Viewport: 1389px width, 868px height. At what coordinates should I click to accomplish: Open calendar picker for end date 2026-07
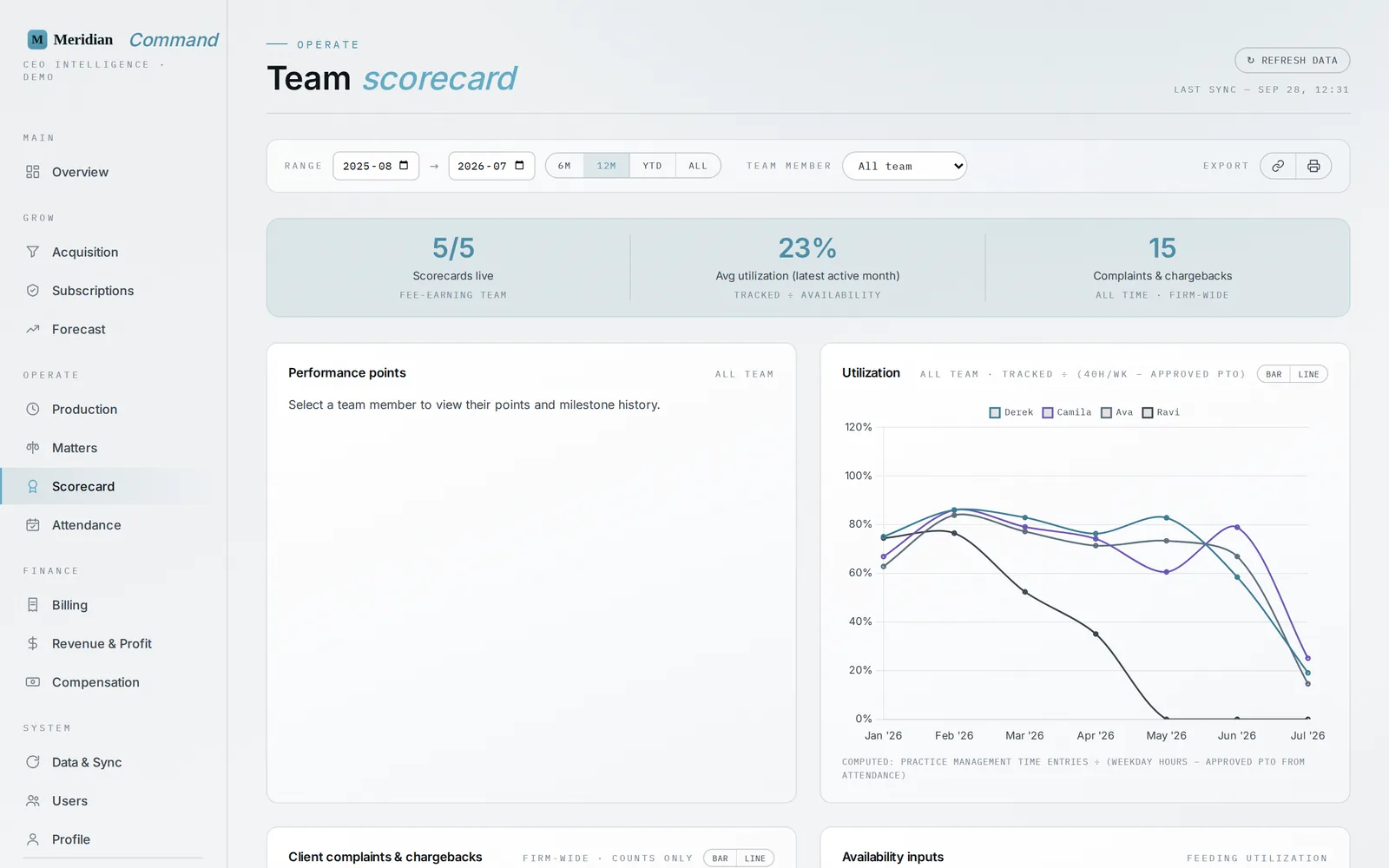point(519,165)
